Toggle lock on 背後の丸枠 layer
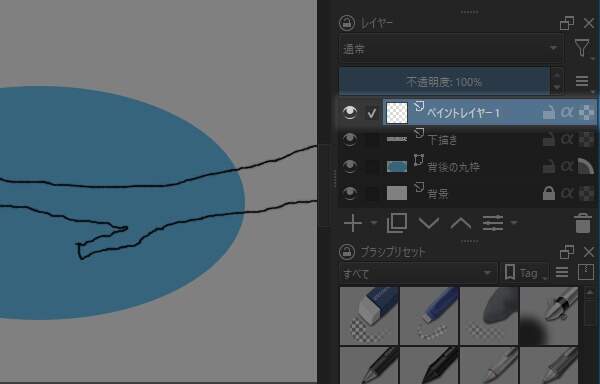600x384 pixels. [x=549, y=166]
